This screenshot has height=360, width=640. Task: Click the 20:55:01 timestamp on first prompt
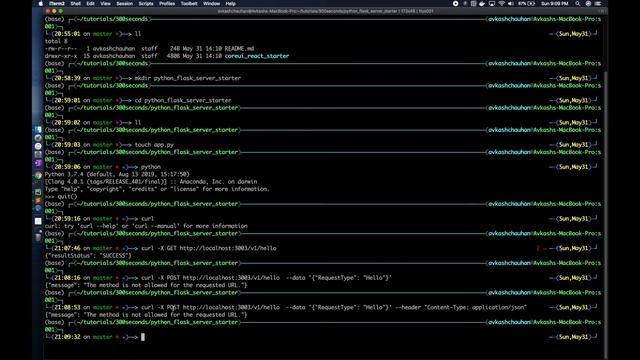coord(67,34)
